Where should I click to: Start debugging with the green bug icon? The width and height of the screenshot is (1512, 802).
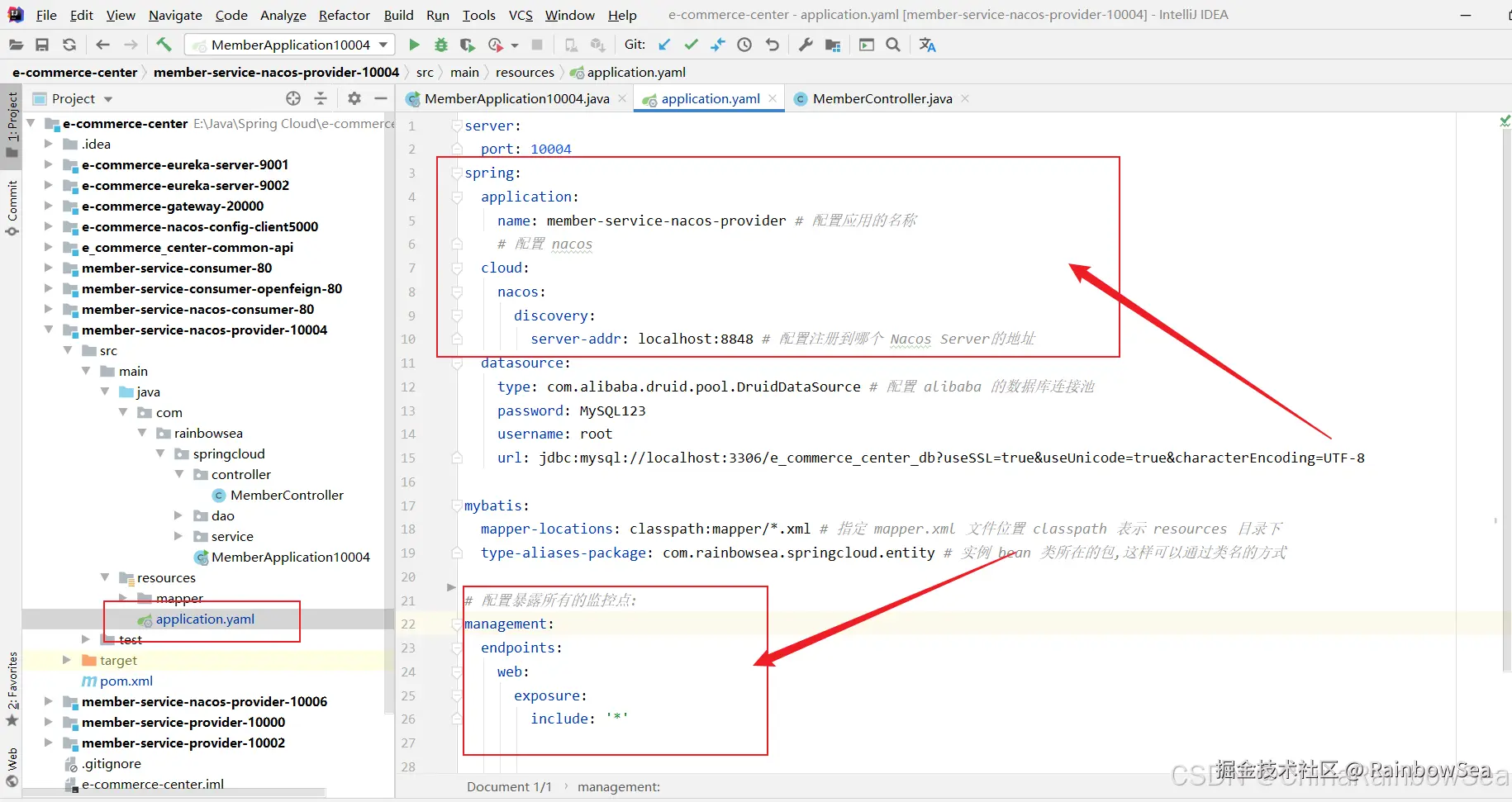pyautogui.click(x=441, y=45)
